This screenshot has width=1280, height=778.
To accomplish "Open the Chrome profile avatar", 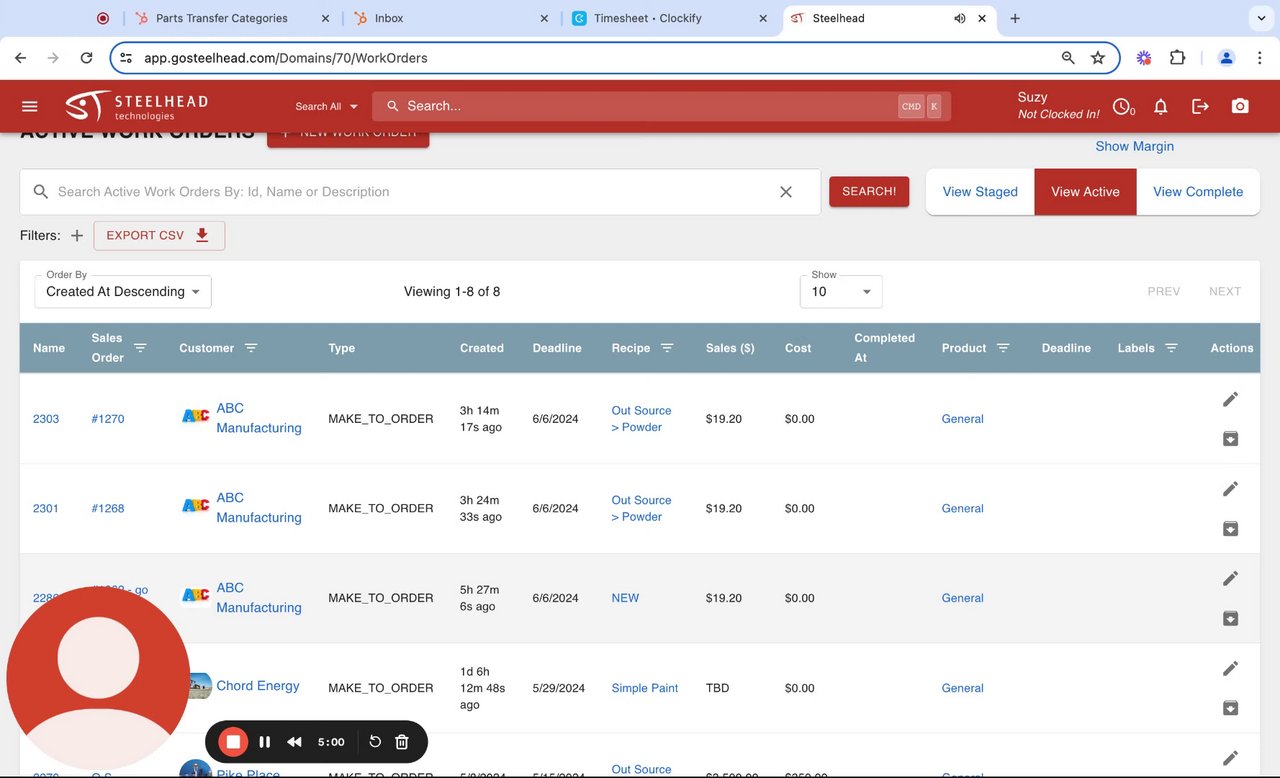I will click(1226, 58).
